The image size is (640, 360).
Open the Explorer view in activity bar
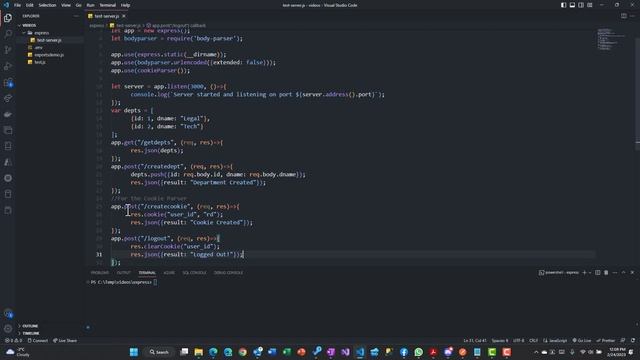[8, 18]
